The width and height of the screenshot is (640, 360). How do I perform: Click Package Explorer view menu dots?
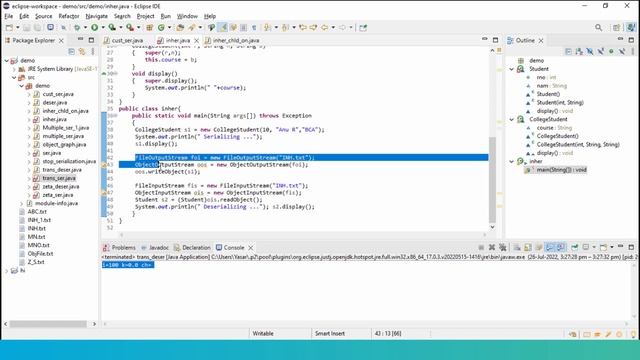93,51
